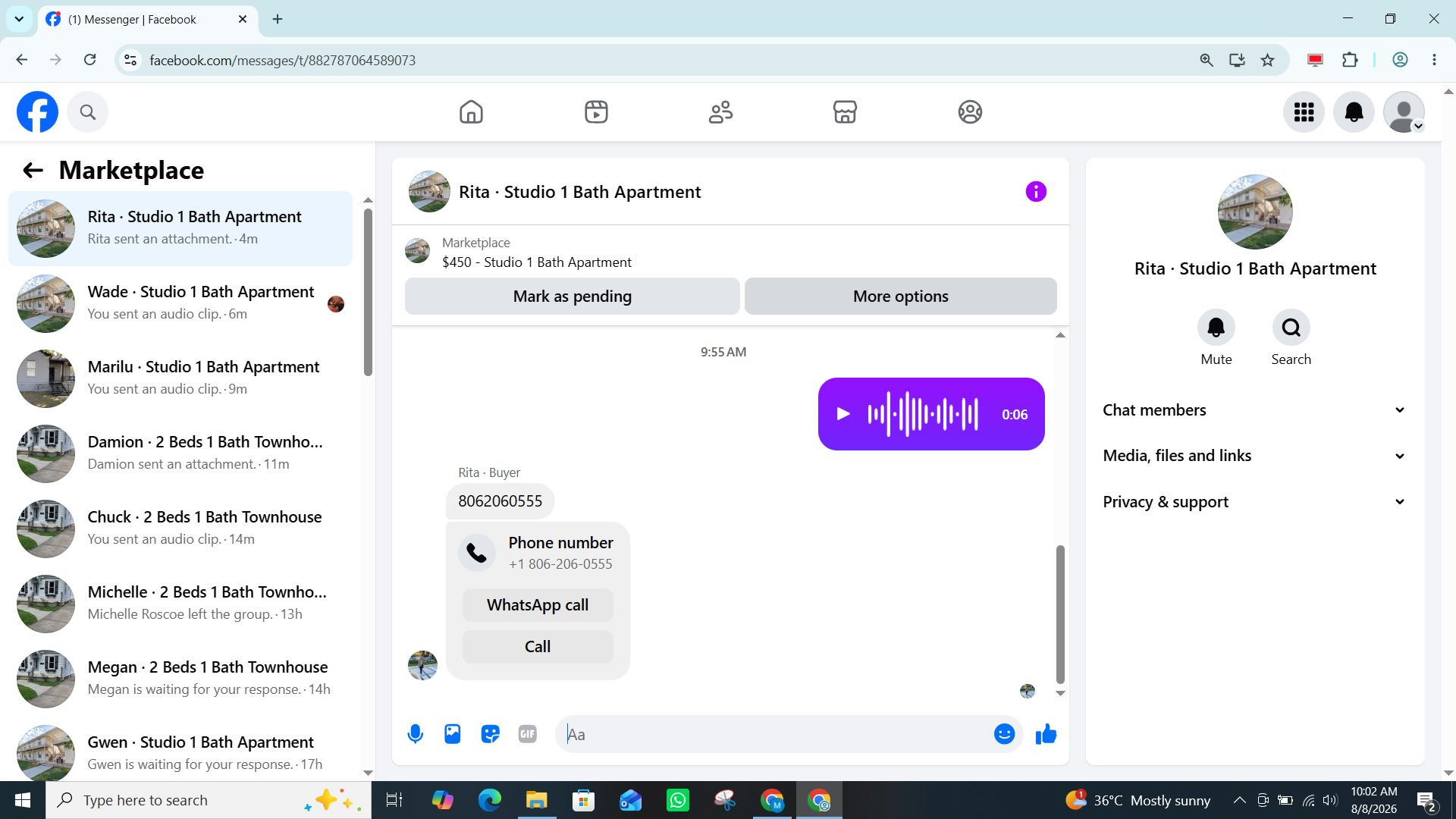The height and width of the screenshot is (819, 1456).
Task: Open the nine-dot menu grid
Action: coord(1304,112)
